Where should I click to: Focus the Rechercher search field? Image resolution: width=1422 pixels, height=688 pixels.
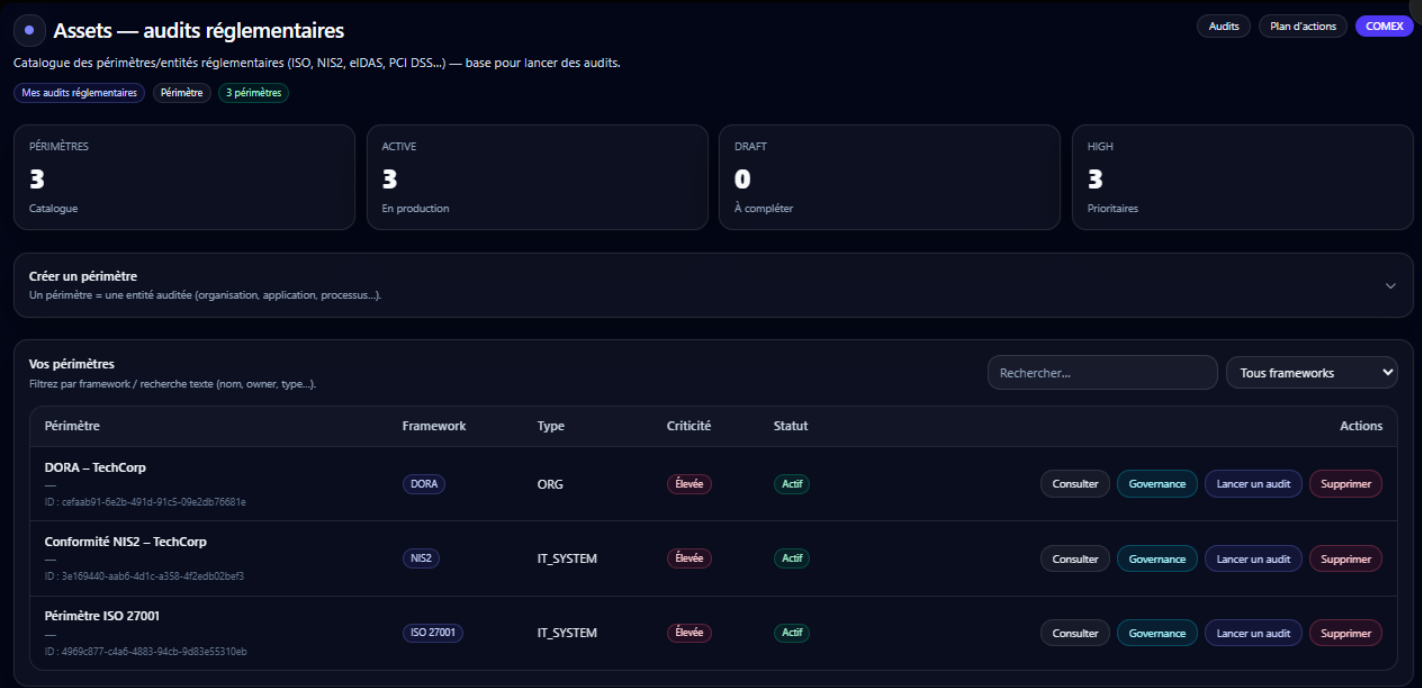point(1102,373)
